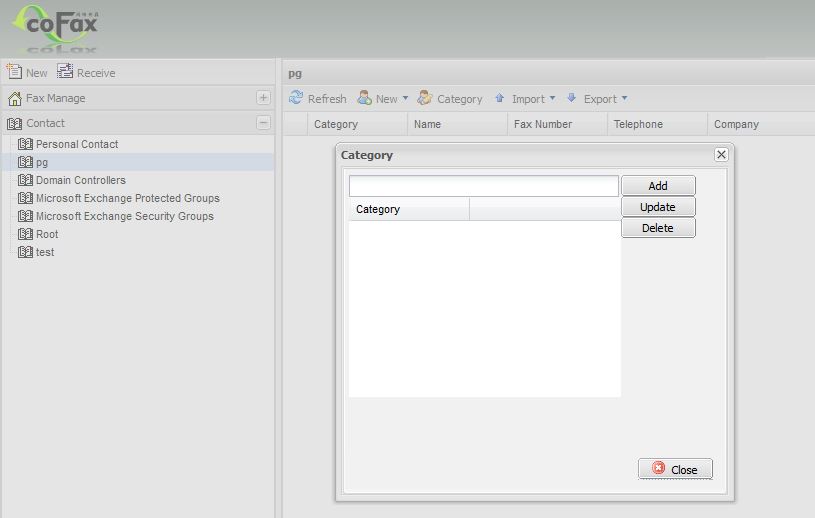Image resolution: width=815 pixels, height=518 pixels.
Task: Click the New fax icon in sidebar toolbar
Action: click(x=14, y=72)
